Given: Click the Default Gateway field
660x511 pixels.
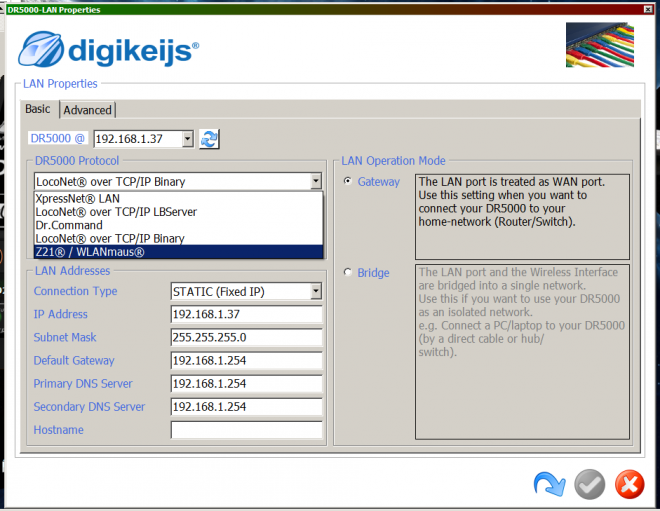Looking at the screenshot, I should coord(246,361).
